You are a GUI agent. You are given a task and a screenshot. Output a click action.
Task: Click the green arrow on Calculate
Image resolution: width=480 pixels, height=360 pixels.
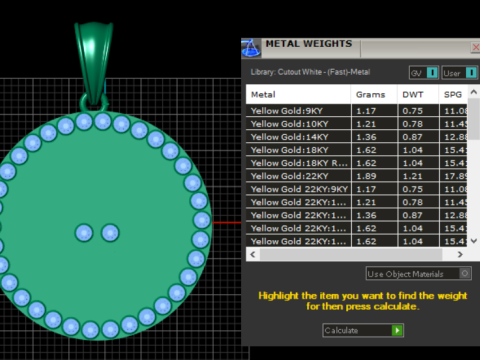pyautogui.click(x=397, y=330)
